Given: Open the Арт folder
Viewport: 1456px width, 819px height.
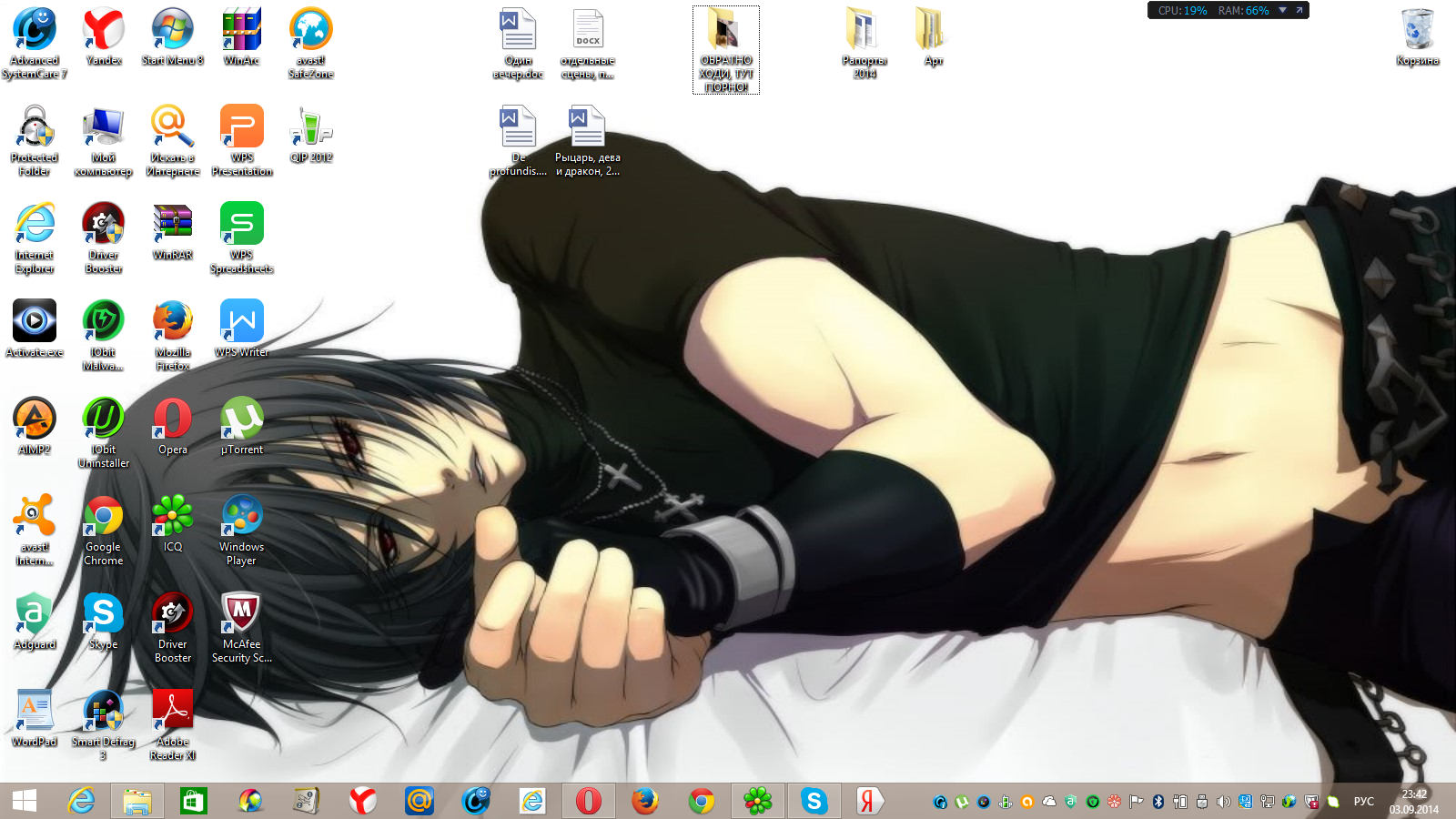Looking at the screenshot, I should pos(934,36).
